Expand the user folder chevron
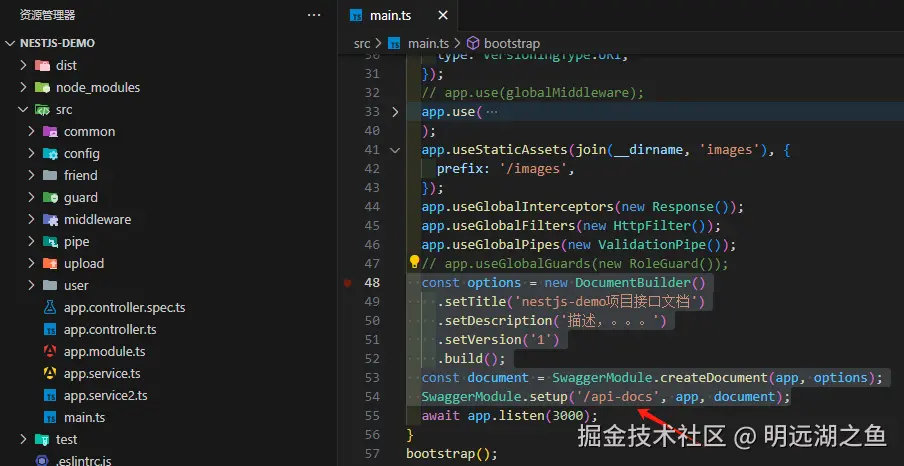 [x=32, y=285]
